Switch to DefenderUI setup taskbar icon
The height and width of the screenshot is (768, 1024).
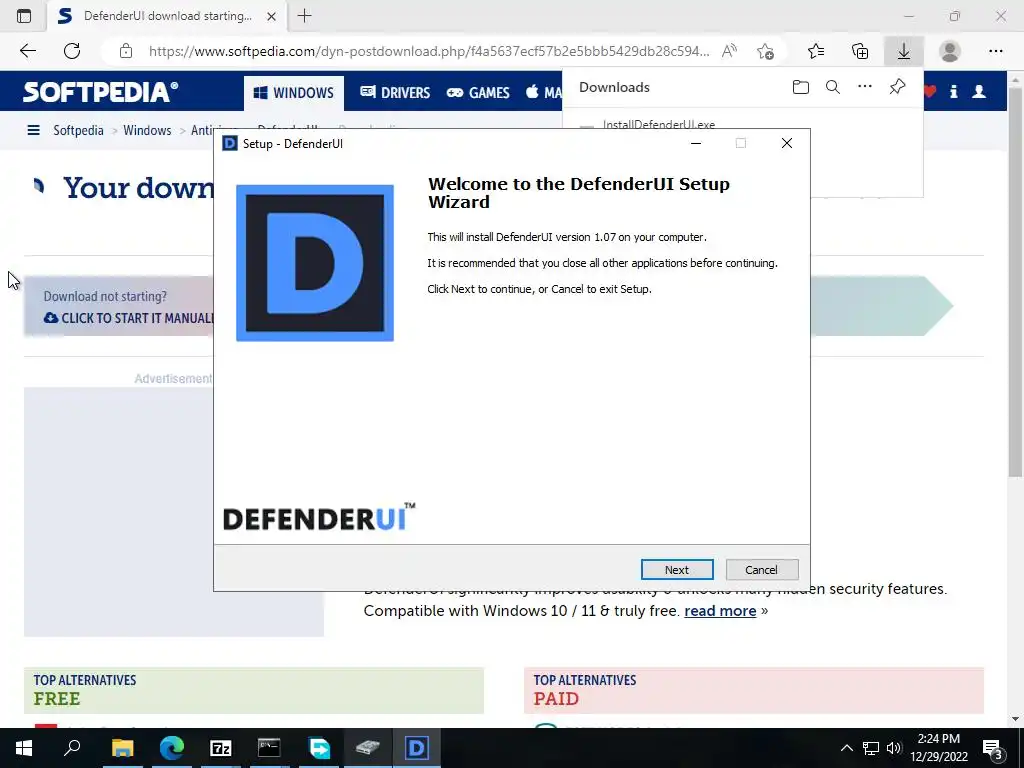pyautogui.click(x=417, y=748)
